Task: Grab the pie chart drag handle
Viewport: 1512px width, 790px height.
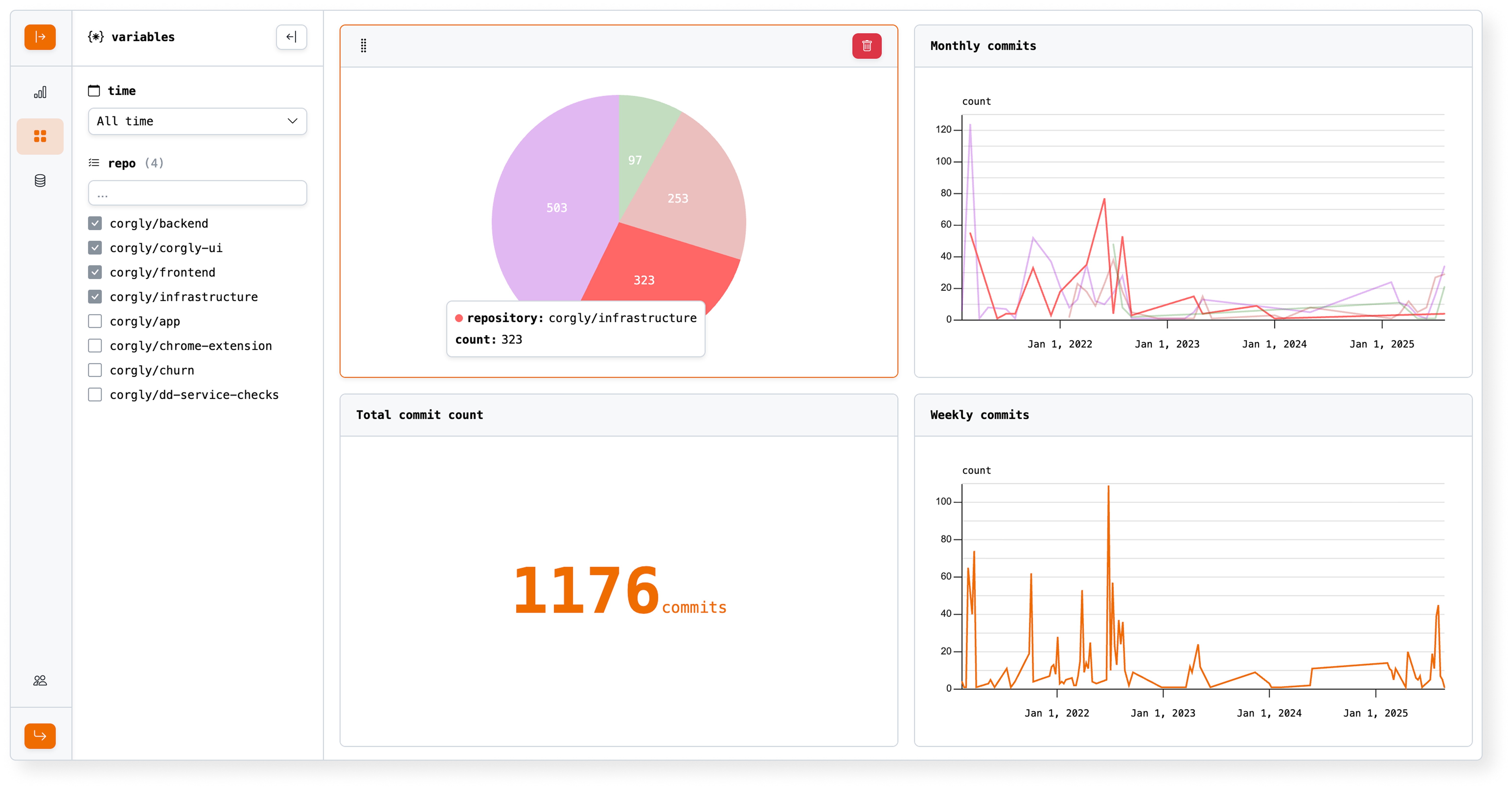Action: [363, 46]
